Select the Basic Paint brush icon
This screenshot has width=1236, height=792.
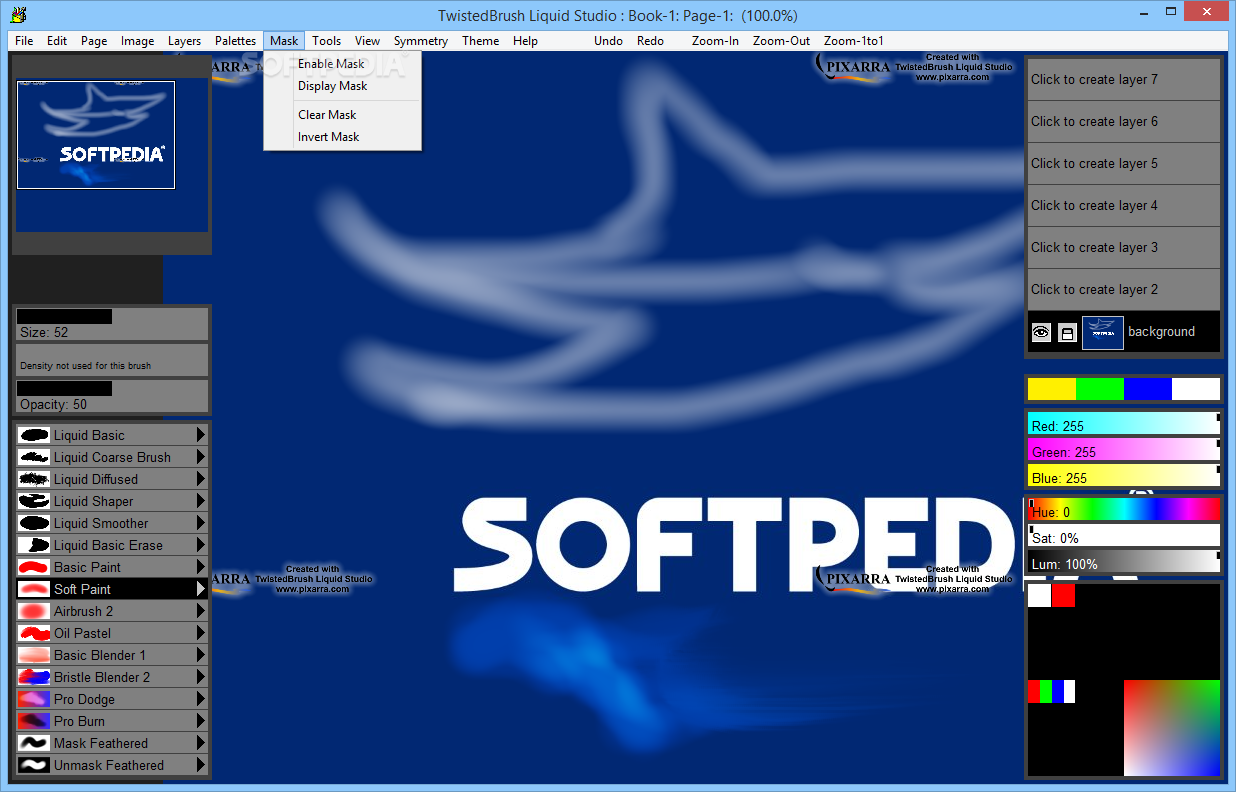34,567
